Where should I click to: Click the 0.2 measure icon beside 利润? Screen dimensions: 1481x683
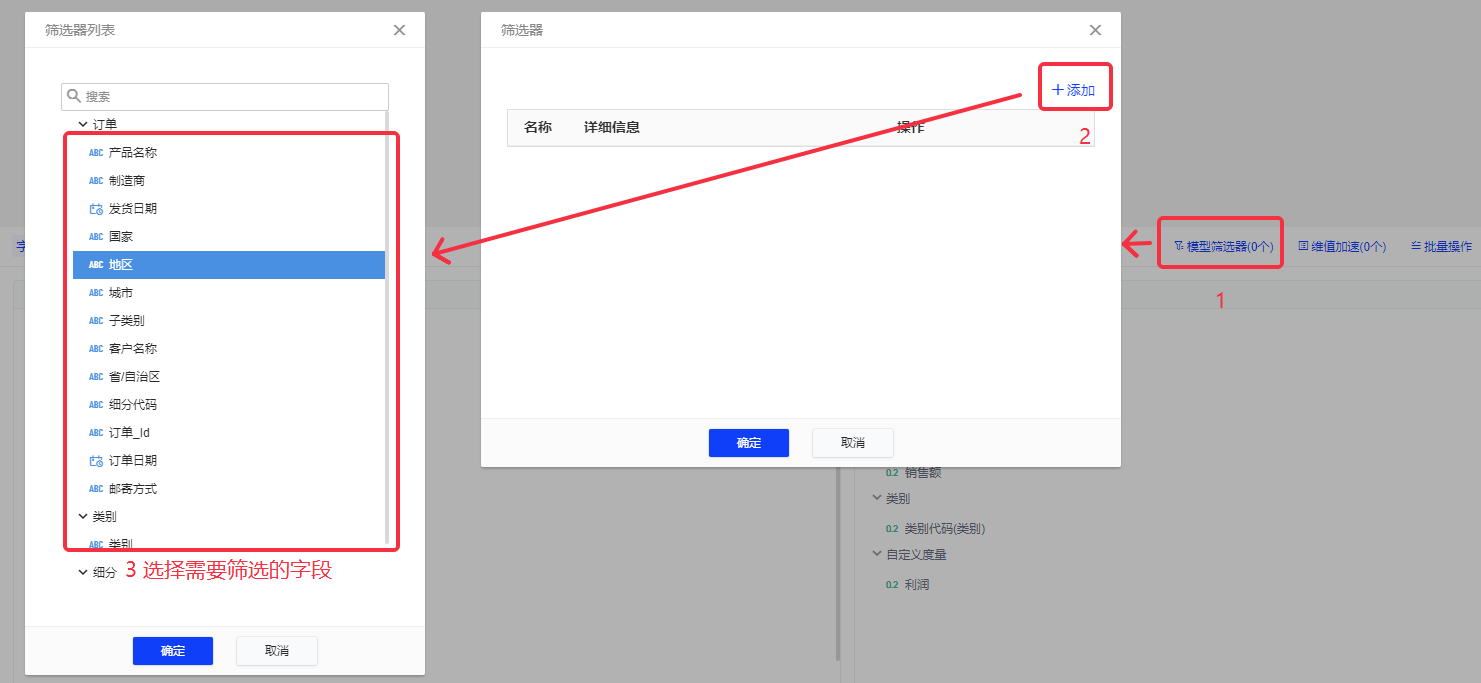point(891,585)
